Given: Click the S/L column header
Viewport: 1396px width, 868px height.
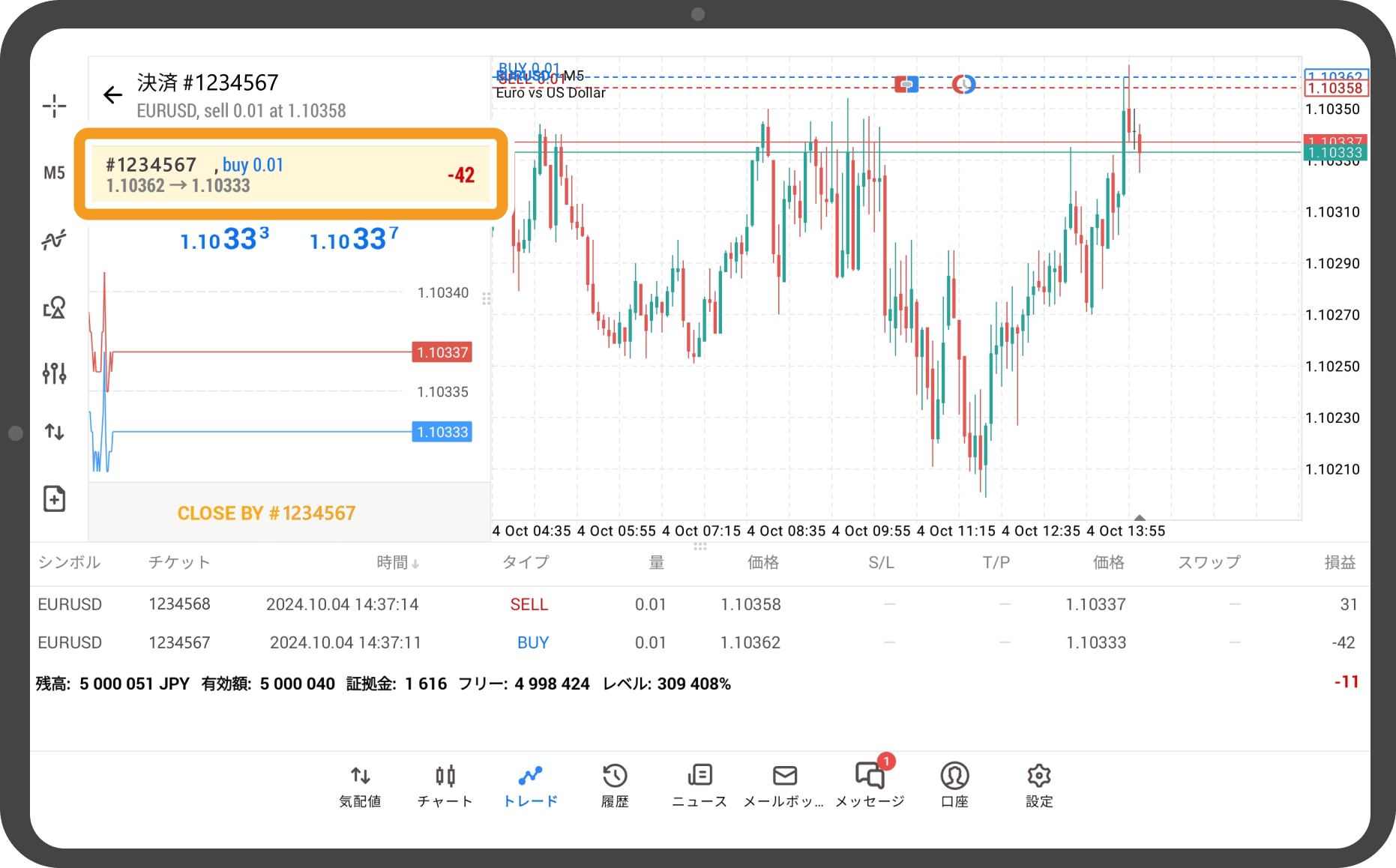Looking at the screenshot, I should (x=881, y=562).
